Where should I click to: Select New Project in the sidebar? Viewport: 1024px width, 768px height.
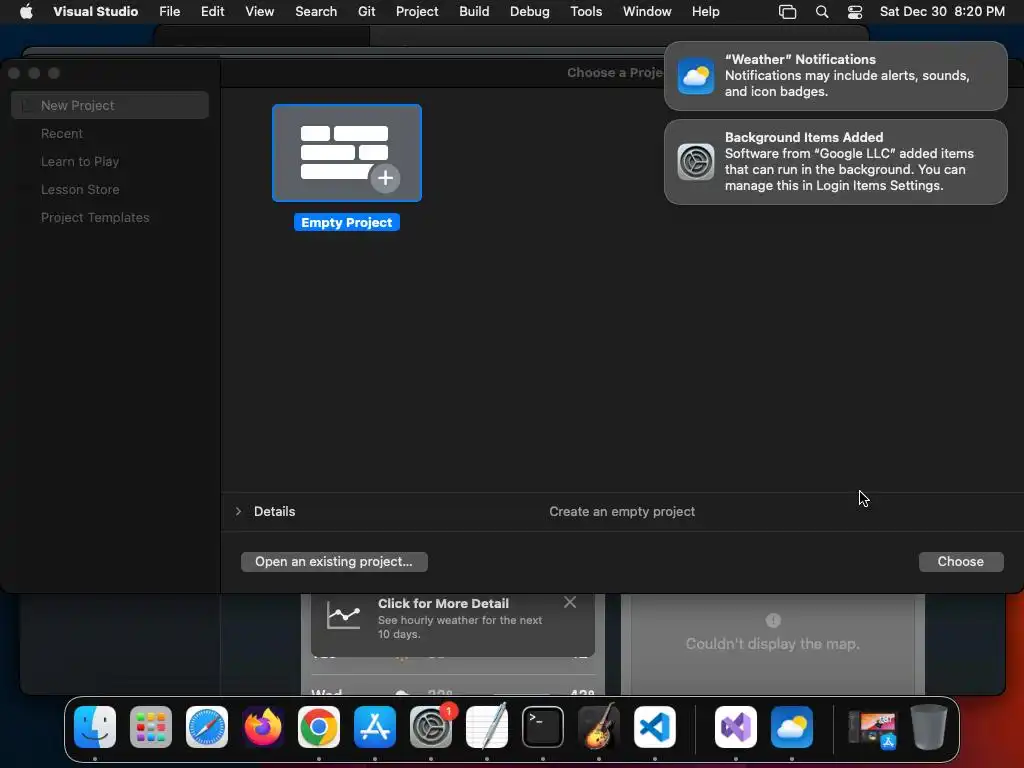click(110, 105)
